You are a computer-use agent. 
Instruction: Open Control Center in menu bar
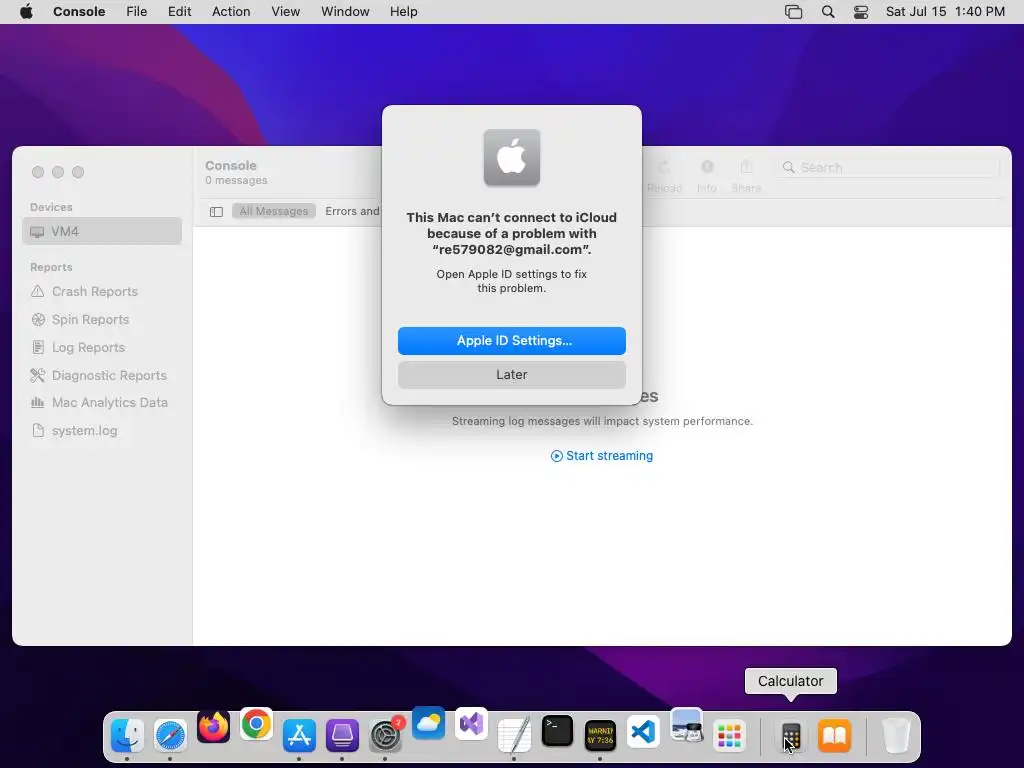point(861,12)
